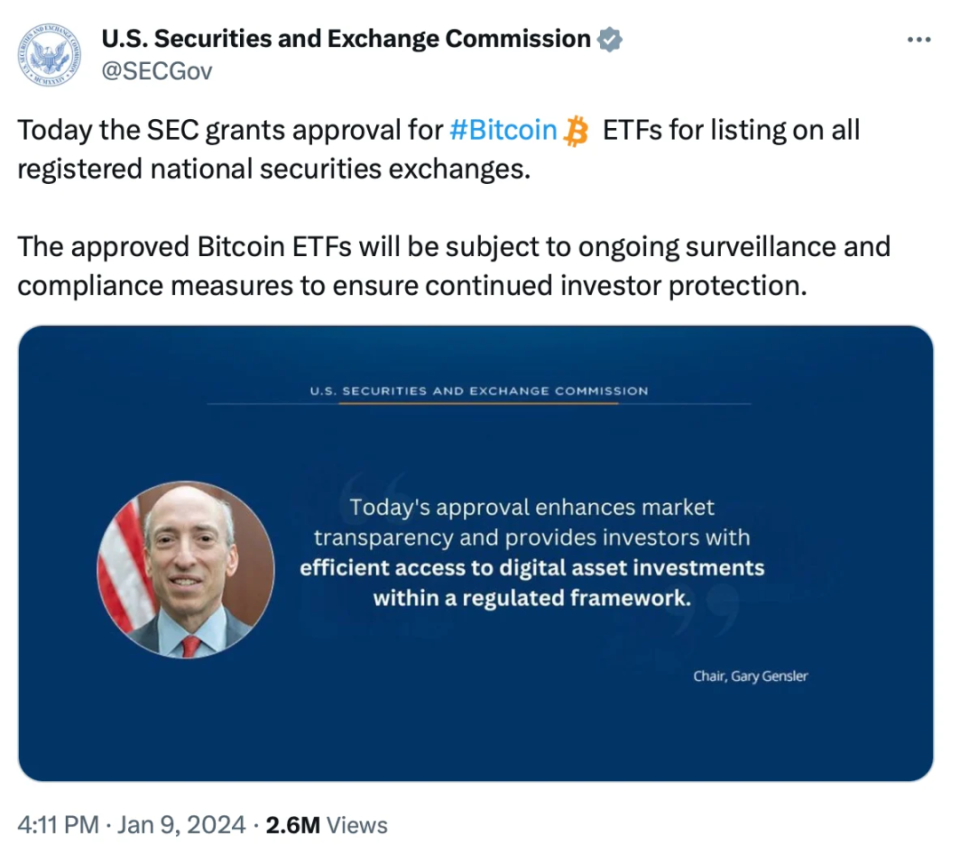Open the three-dot more options menu
The width and height of the screenshot is (960, 864).
919,40
